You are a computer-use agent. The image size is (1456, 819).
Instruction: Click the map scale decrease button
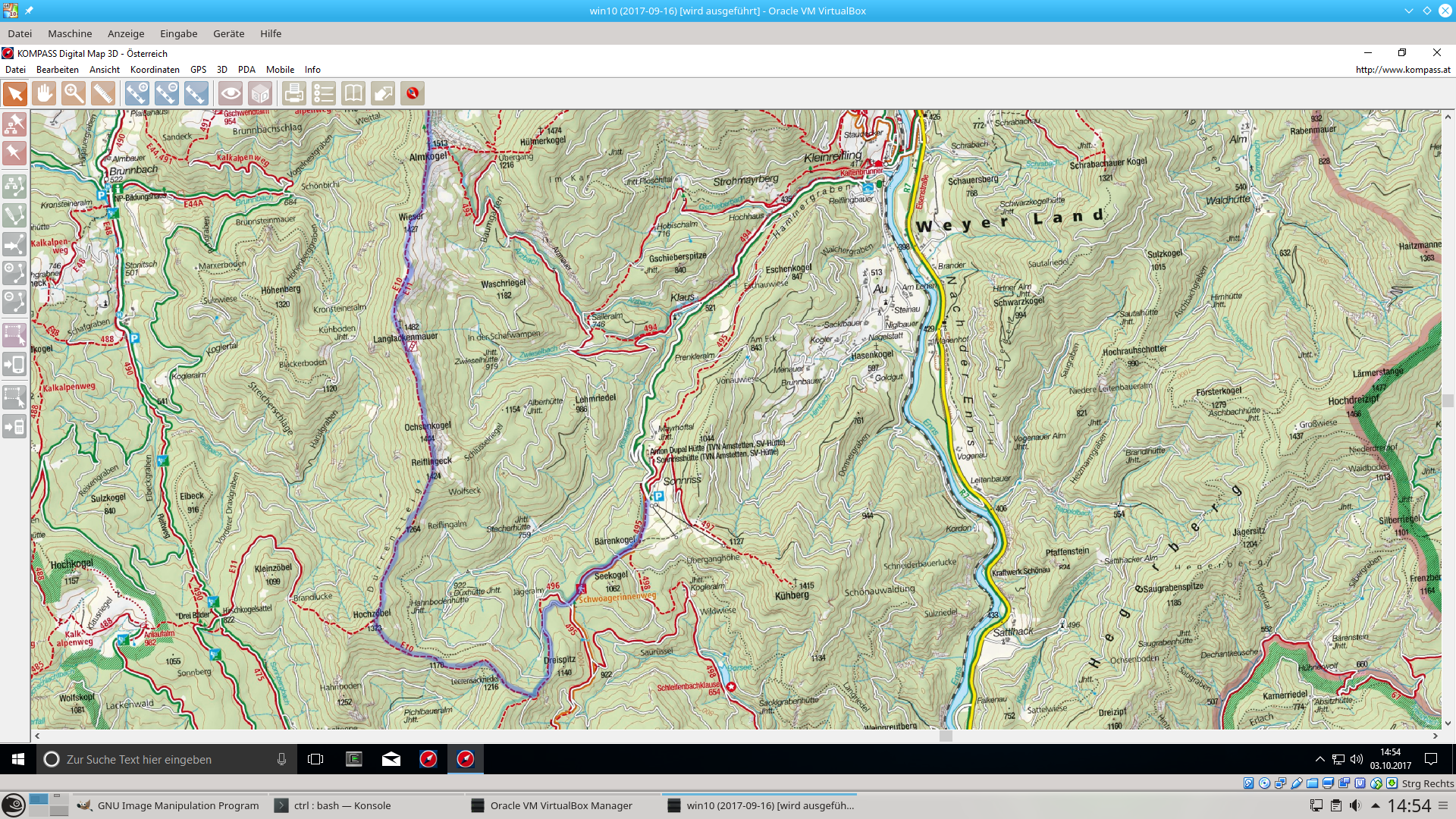click(166, 93)
